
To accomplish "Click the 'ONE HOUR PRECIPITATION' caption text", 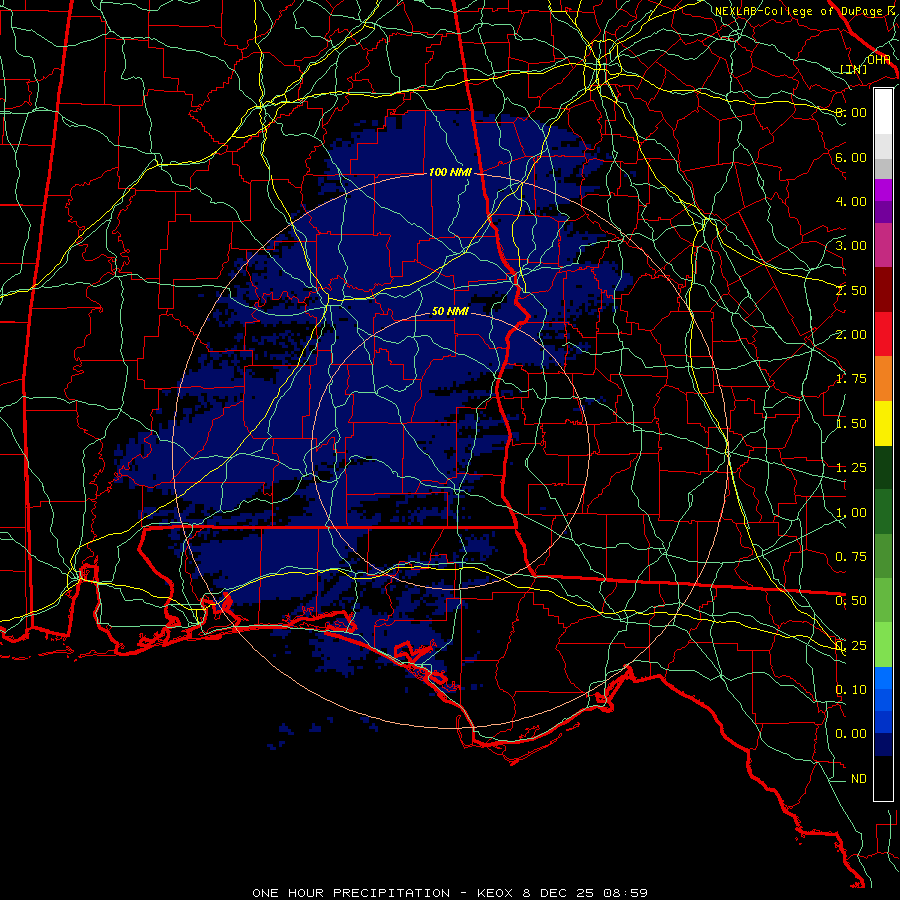I will tap(351, 893).
